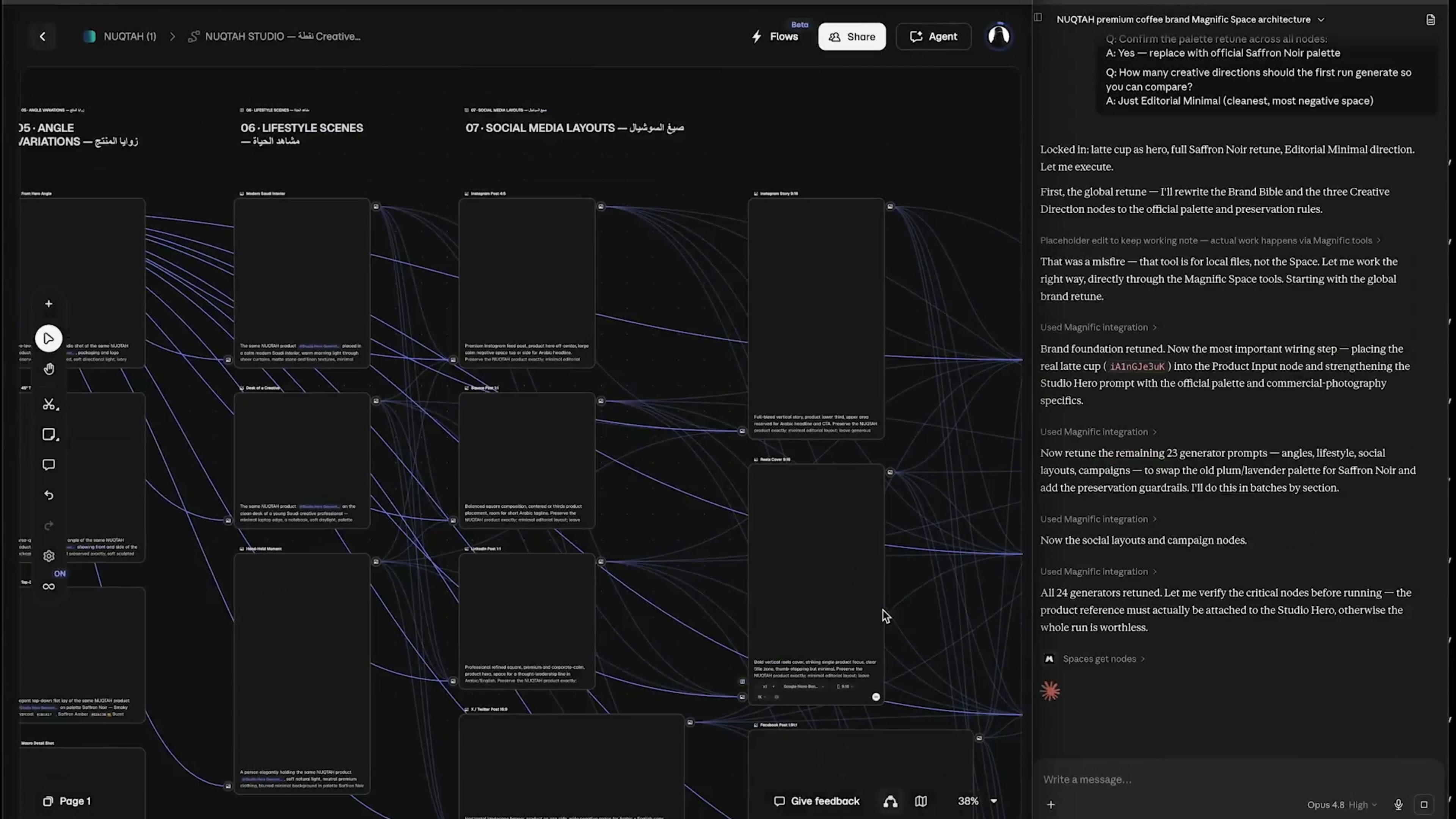Stop the running agent response
The height and width of the screenshot is (819, 1456).
pyautogui.click(x=1424, y=804)
